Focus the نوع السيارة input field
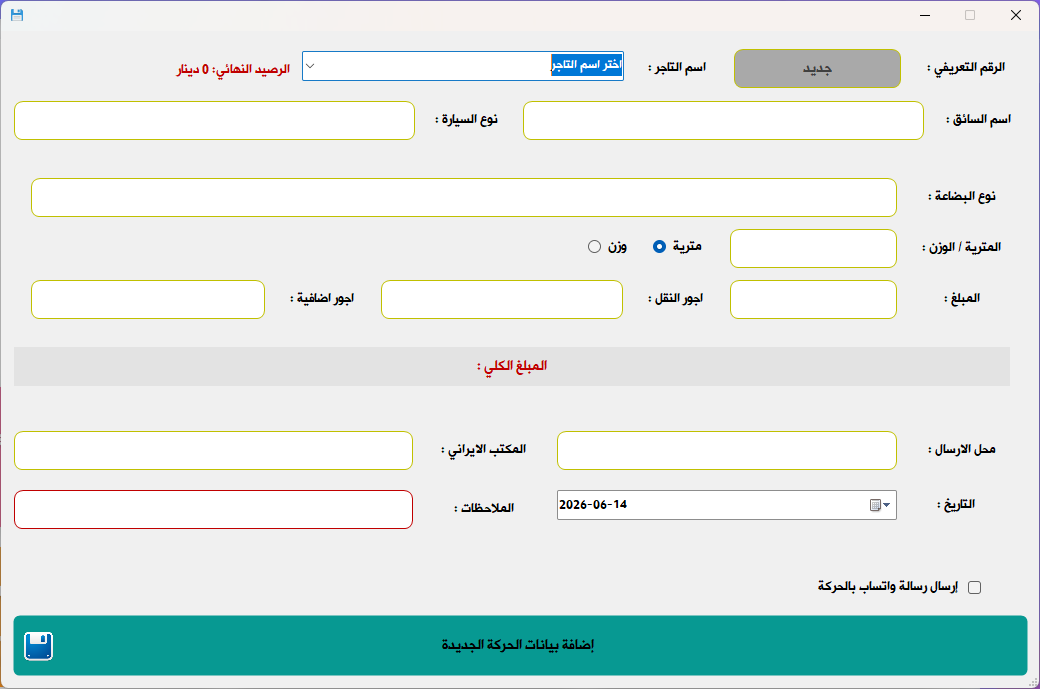 [214, 121]
